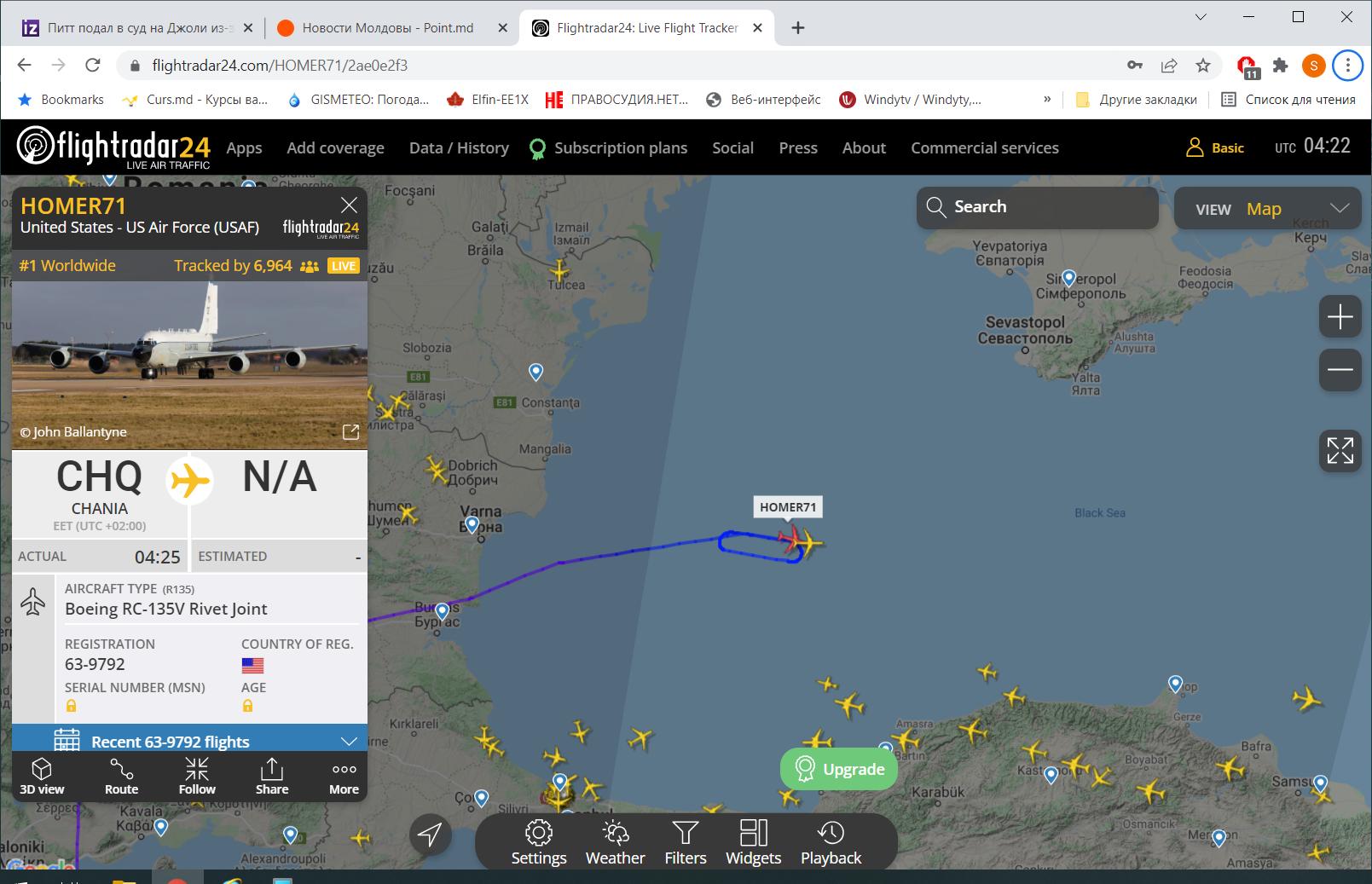The height and width of the screenshot is (884, 1372).
Task: Click the Follow aircraft icon
Action: pos(197,776)
